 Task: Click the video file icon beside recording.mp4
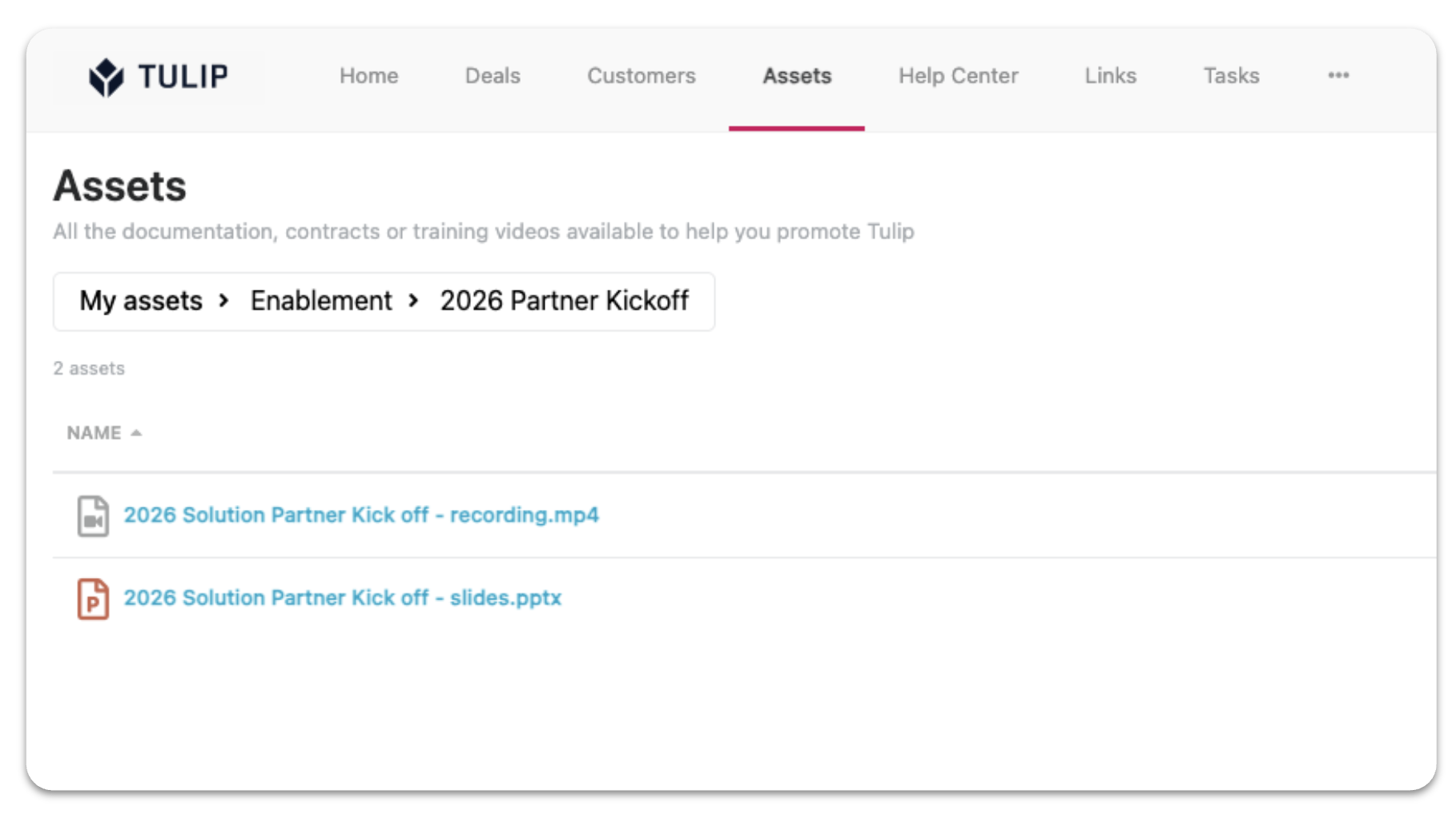tap(92, 515)
